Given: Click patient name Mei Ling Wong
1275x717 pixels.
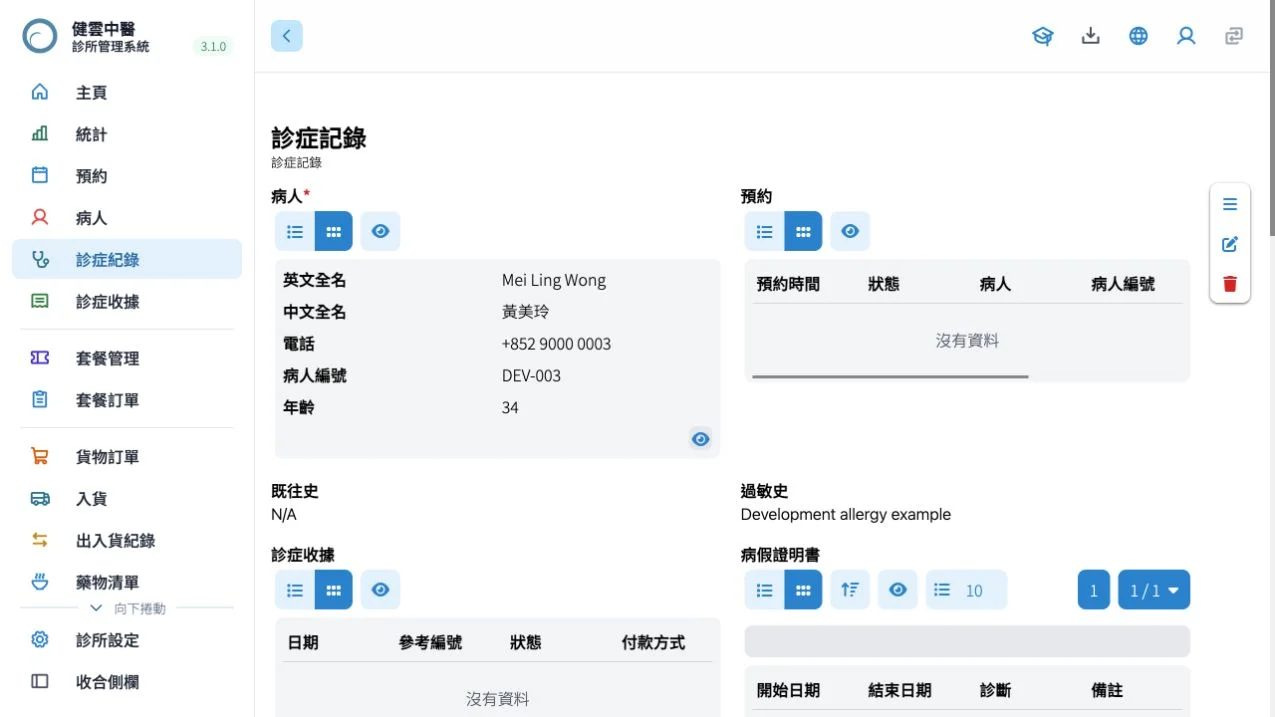Looking at the screenshot, I should pos(554,280).
